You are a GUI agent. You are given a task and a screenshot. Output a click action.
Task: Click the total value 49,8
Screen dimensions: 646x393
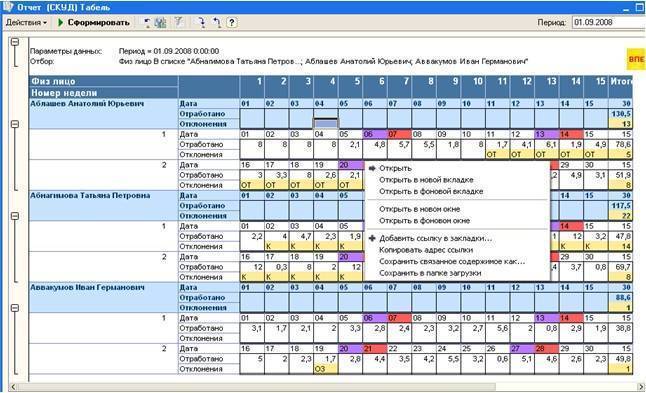pos(621,359)
